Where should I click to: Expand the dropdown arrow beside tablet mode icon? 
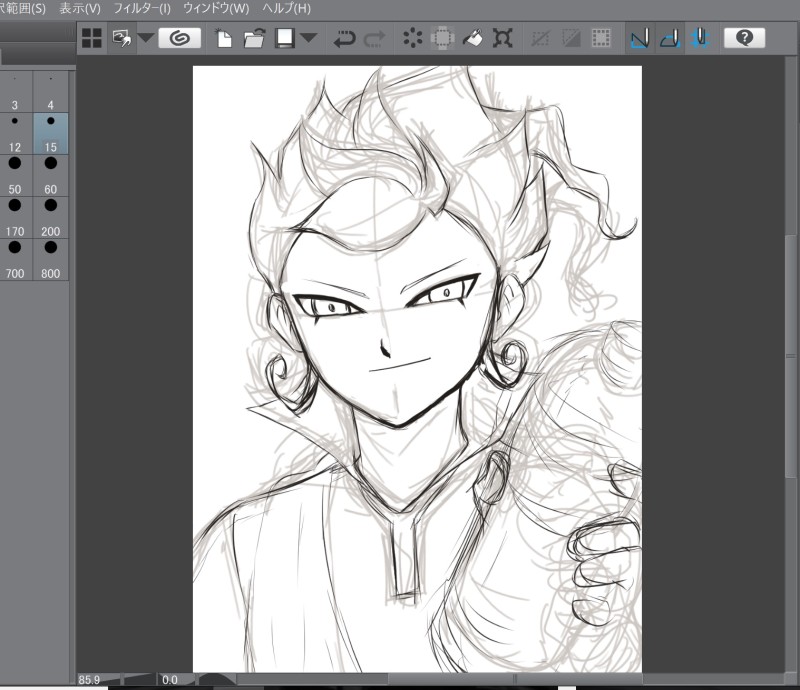pyautogui.click(x=145, y=38)
